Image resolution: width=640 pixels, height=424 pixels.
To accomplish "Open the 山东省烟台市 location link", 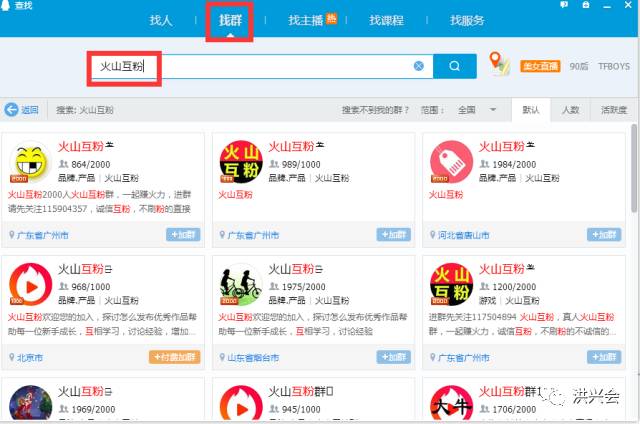I will 253,358.
